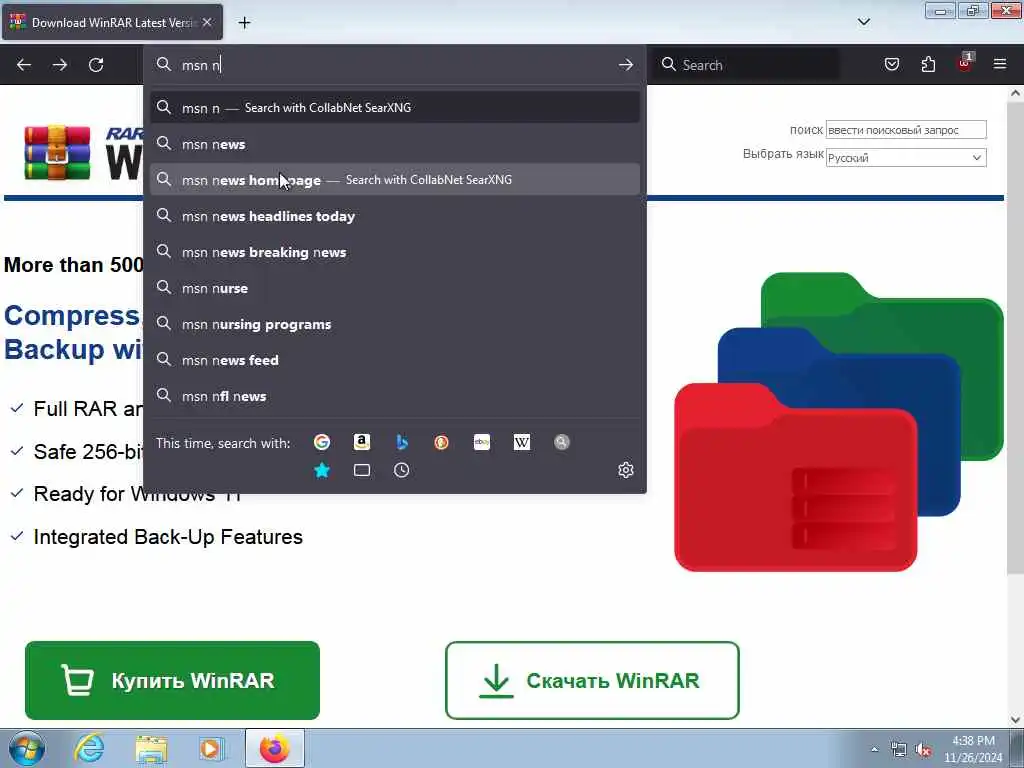
Task: Open Windows Explorer from taskbar
Action: click(x=152, y=748)
